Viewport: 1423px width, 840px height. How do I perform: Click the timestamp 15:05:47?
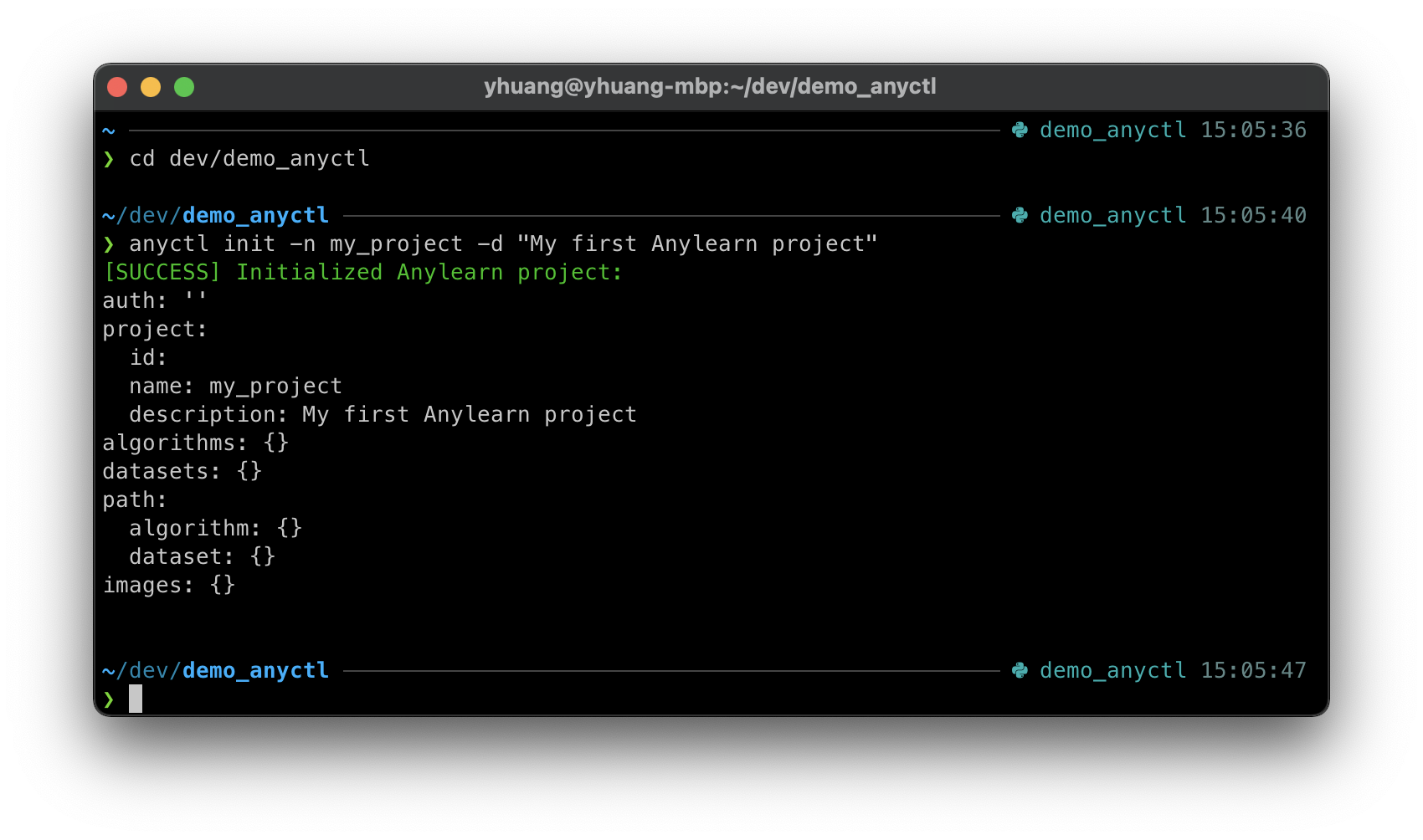(x=1253, y=670)
